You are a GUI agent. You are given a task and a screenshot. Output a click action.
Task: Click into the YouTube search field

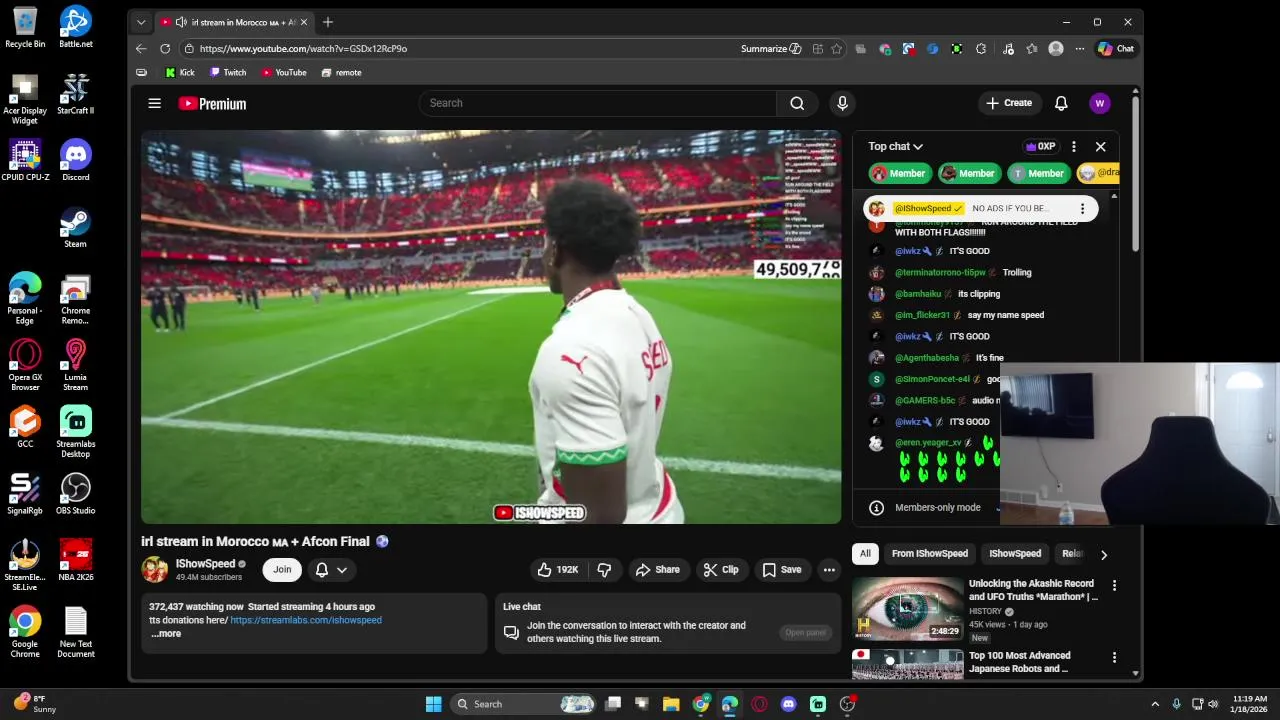tap(597, 103)
